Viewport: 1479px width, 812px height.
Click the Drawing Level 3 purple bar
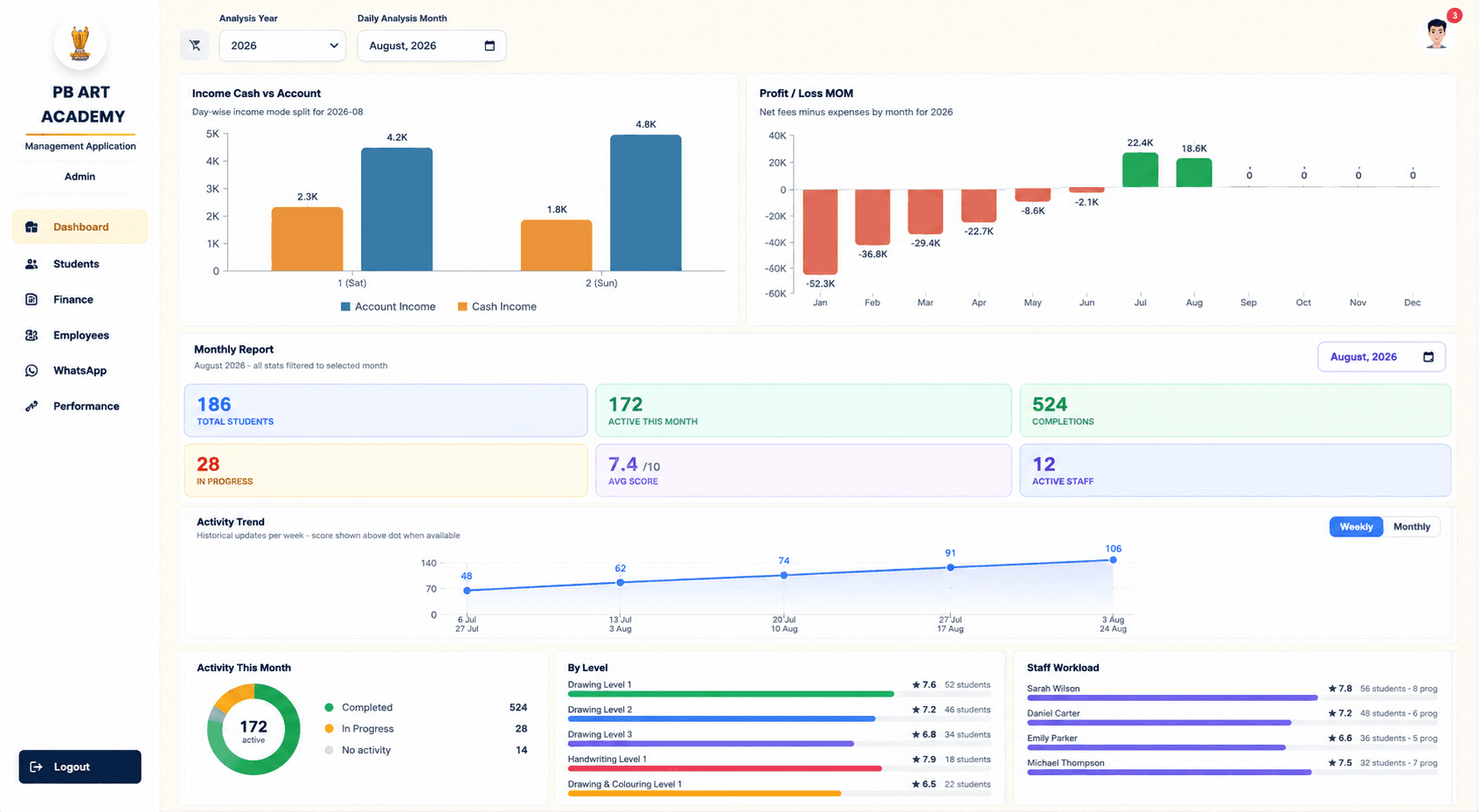click(x=711, y=744)
